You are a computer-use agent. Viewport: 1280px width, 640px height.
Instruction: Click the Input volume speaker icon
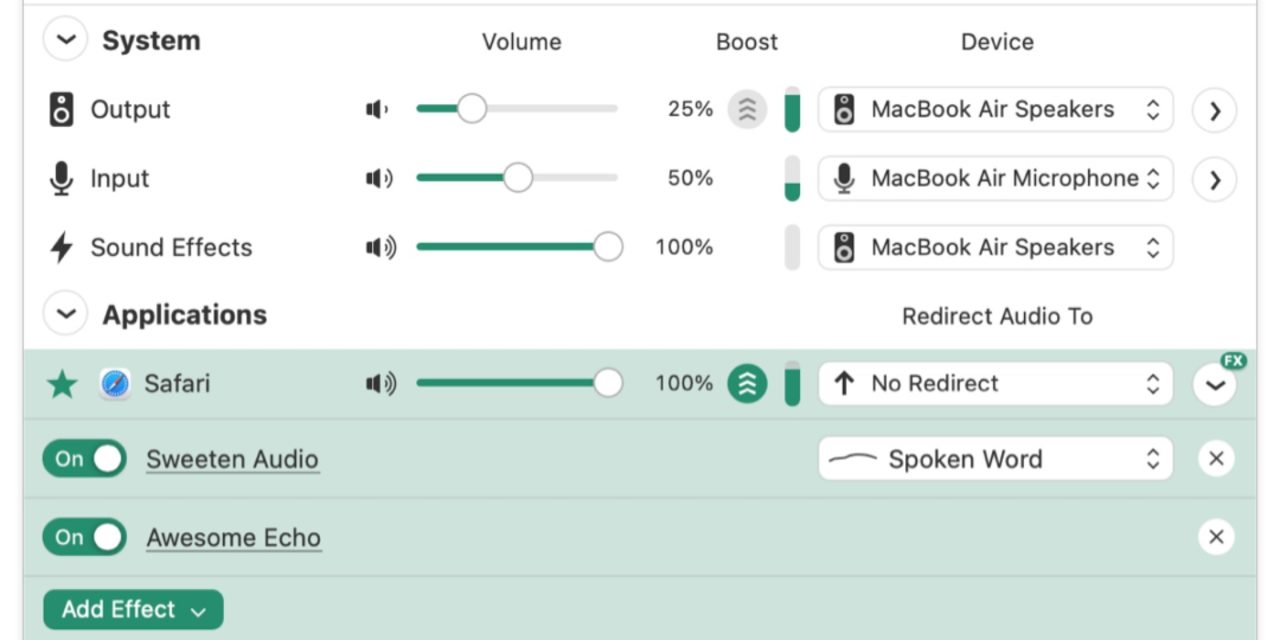click(x=379, y=178)
